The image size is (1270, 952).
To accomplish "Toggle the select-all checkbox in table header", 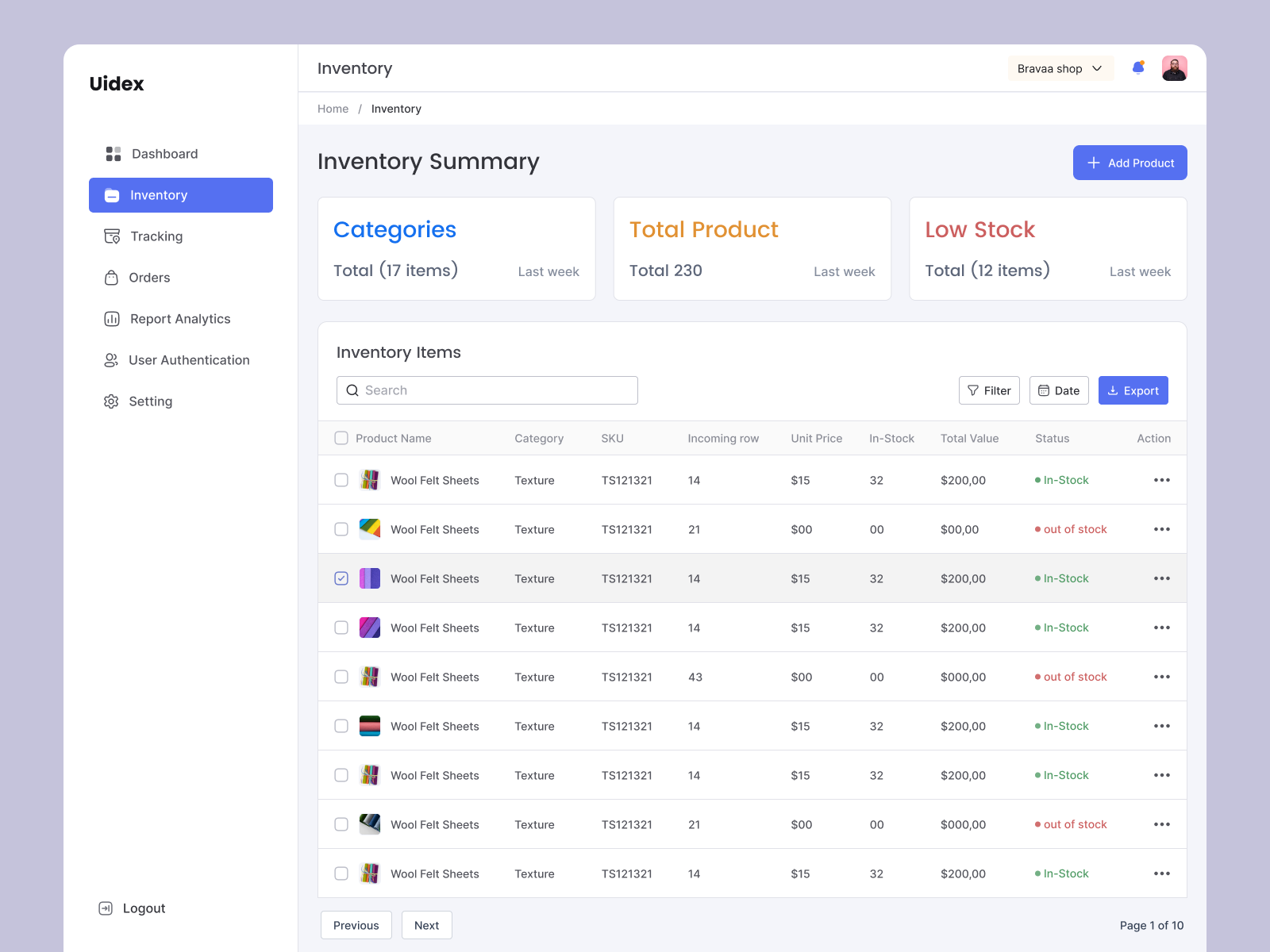I will tap(341, 438).
